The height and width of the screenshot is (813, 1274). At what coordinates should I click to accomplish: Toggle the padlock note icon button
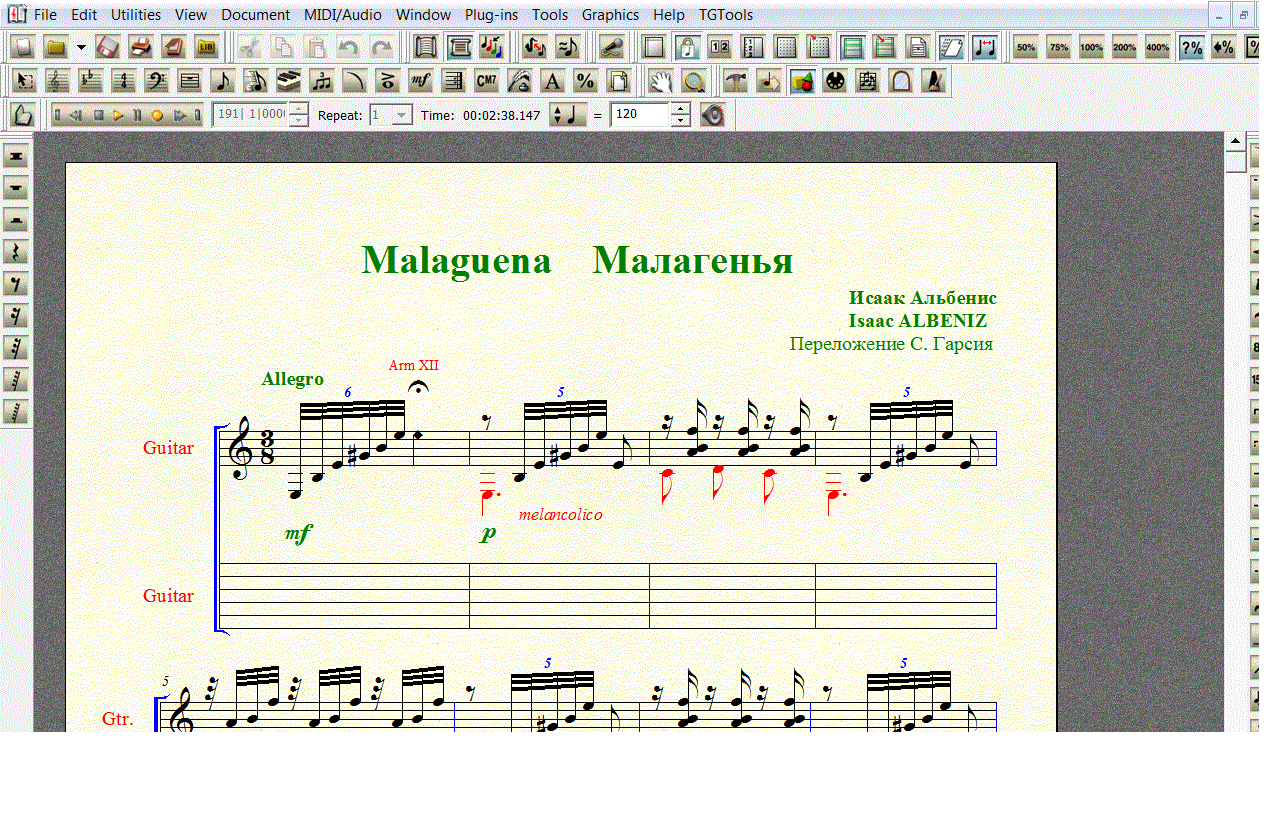pos(686,47)
